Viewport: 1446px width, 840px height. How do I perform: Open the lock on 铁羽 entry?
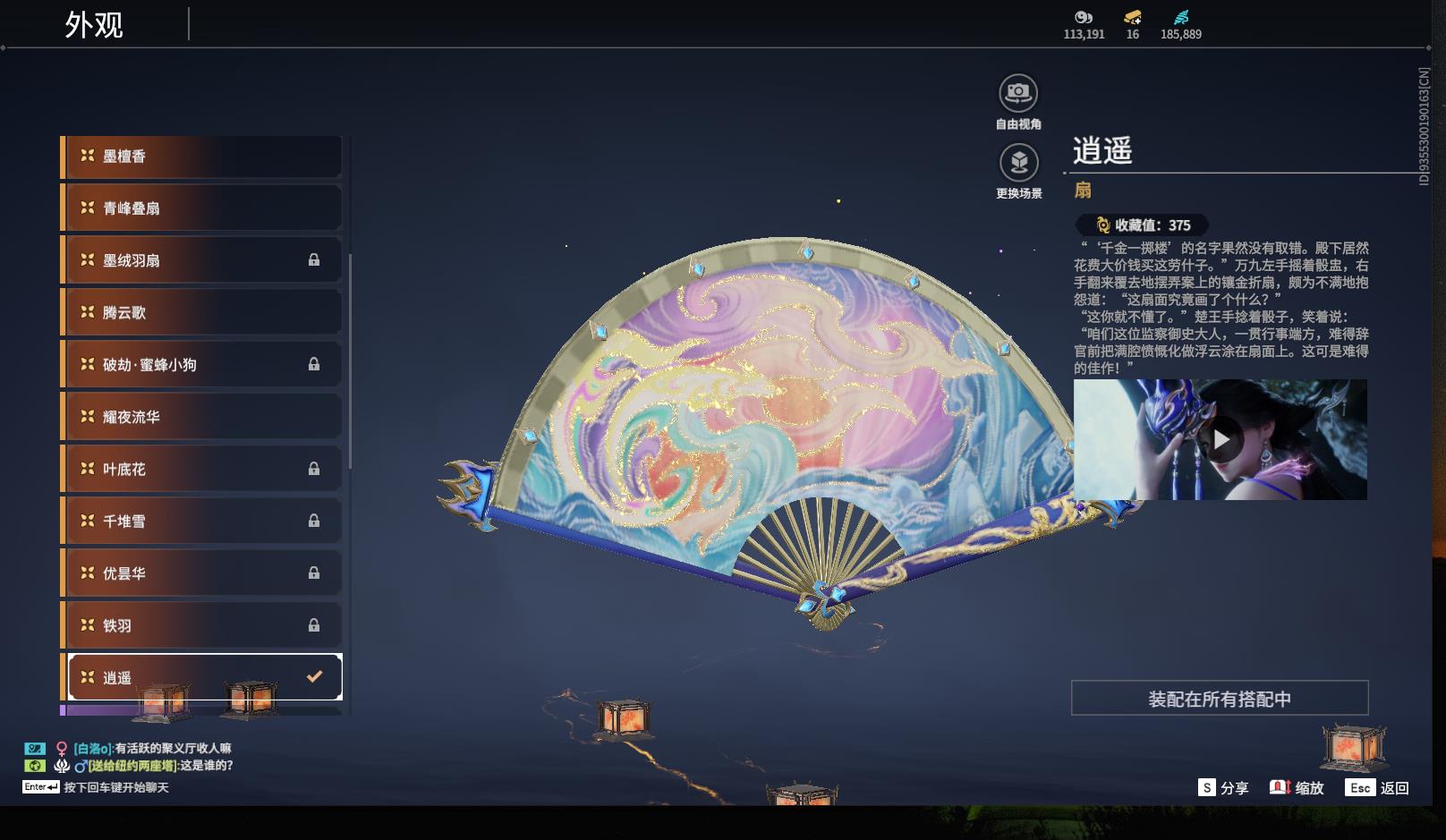(x=315, y=625)
